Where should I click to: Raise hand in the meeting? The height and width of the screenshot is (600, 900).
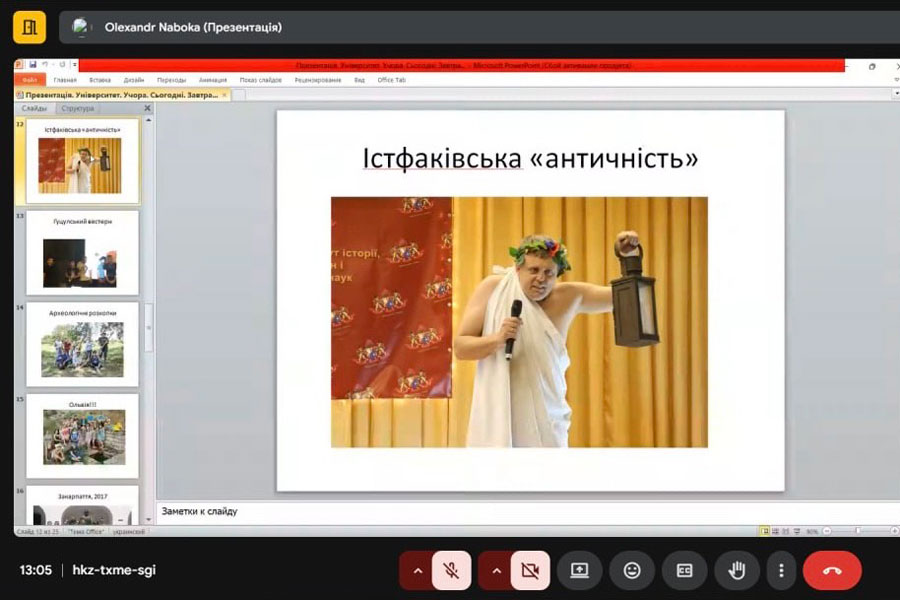coord(737,570)
